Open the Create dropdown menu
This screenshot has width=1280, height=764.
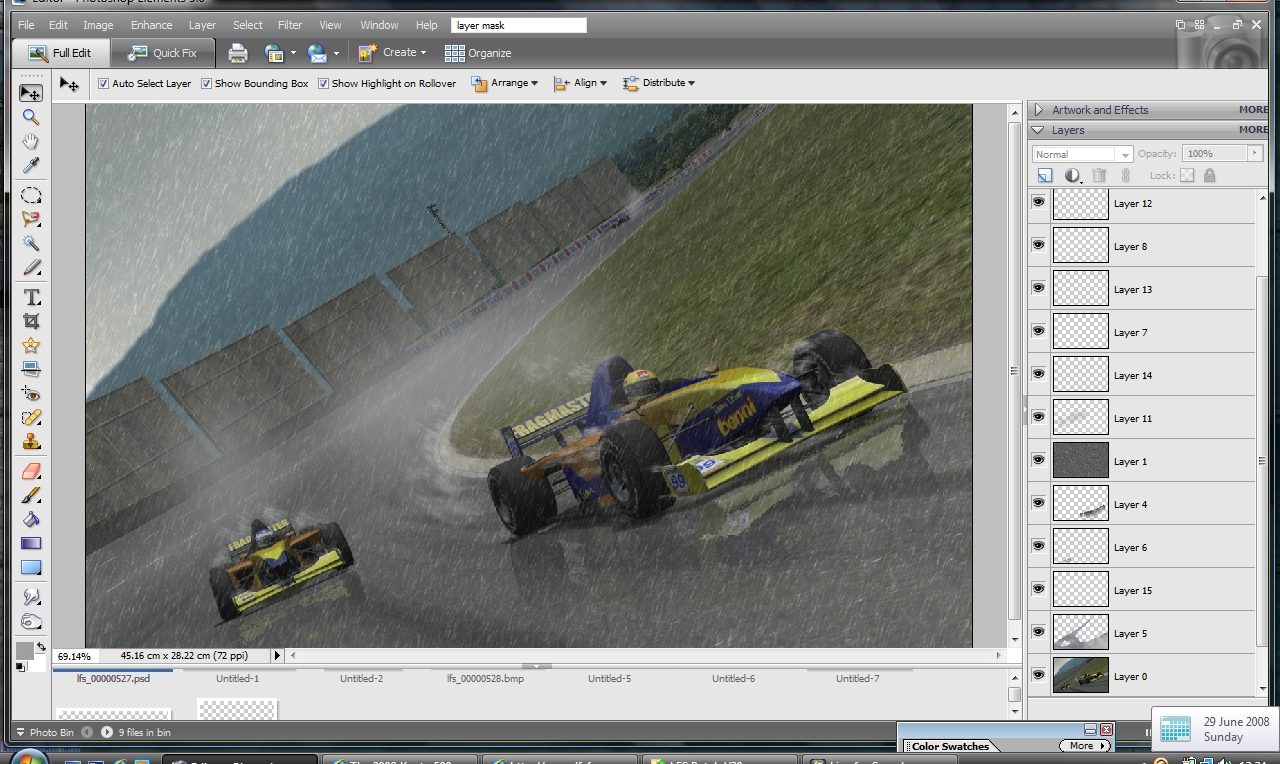pos(393,53)
